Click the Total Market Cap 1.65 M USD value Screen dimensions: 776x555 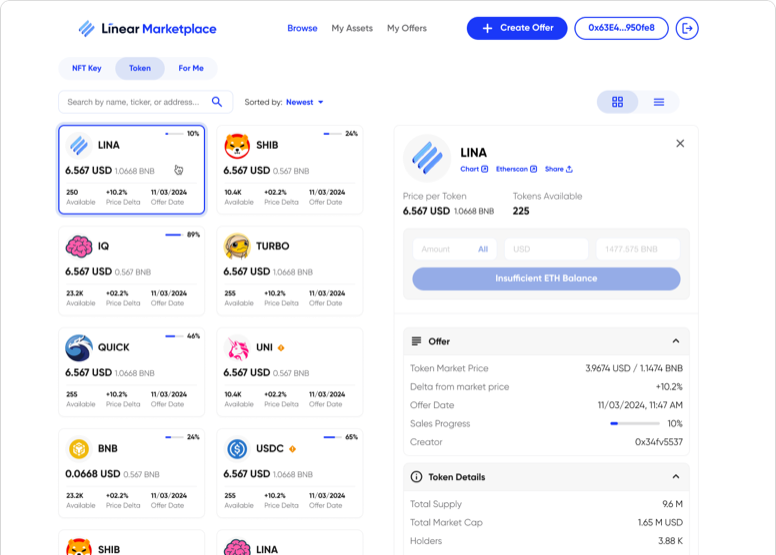pyautogui.click(x=660, y=523)
